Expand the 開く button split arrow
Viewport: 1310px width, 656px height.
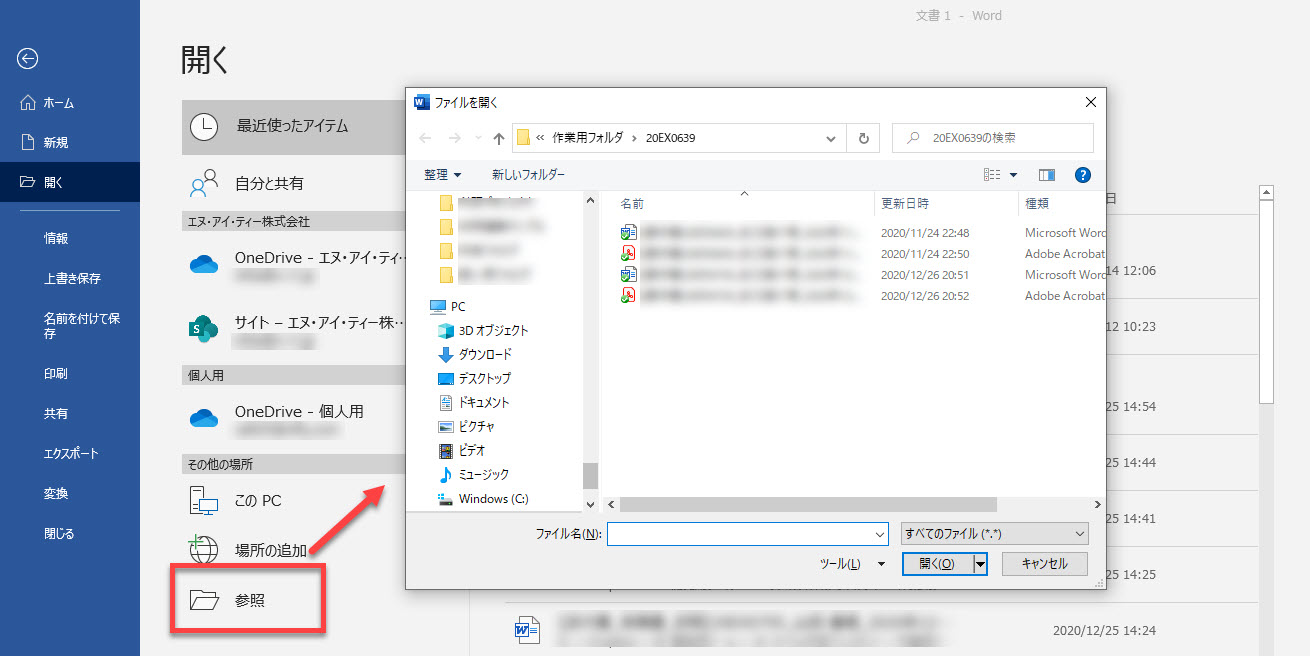point(980,564)
